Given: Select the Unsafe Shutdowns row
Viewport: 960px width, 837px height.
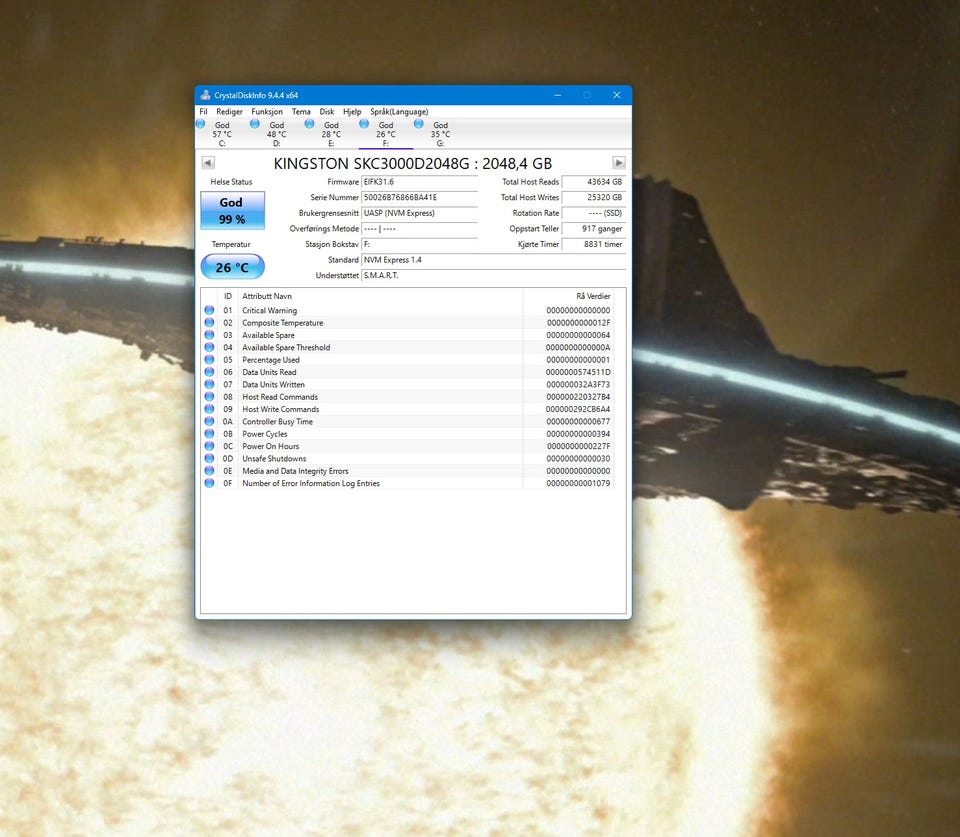Looking at the screenshot, I should [x=407, y=459].
